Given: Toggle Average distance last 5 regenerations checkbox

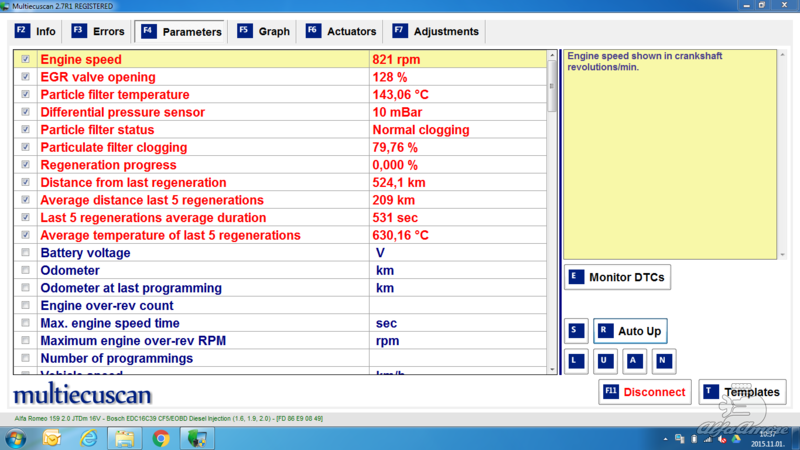Looking at the screenshot, I should coord(26,200).
